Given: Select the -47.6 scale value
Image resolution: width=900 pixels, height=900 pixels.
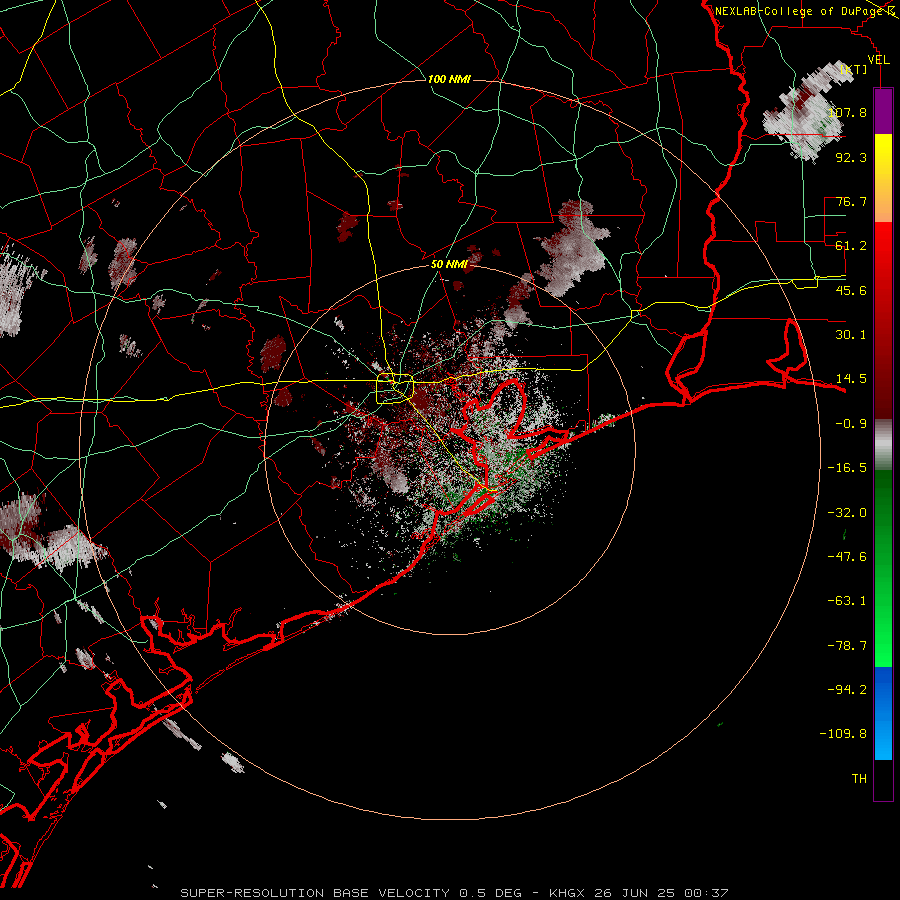Looking at the screenshot, I should [x=847, y=557].
